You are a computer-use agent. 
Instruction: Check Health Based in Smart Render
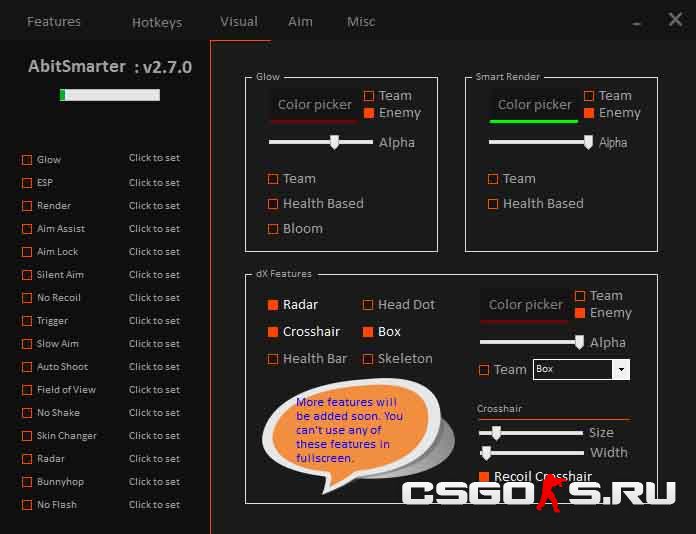(x=493, y=204)
